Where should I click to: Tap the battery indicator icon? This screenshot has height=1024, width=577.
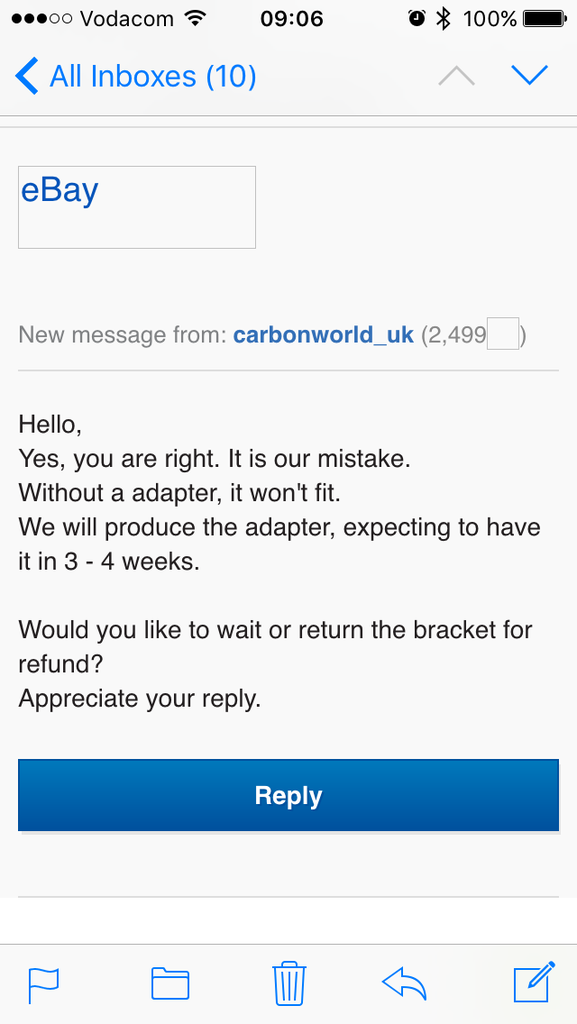(x=544, y=18)
